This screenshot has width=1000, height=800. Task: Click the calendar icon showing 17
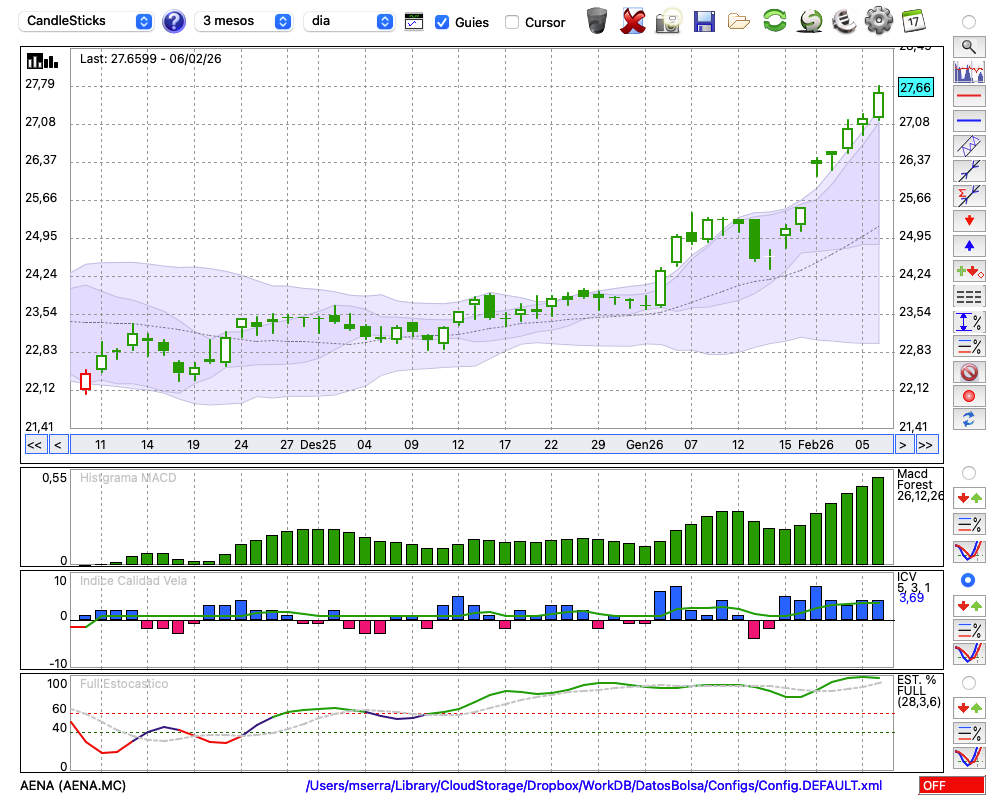pos(913,20)
